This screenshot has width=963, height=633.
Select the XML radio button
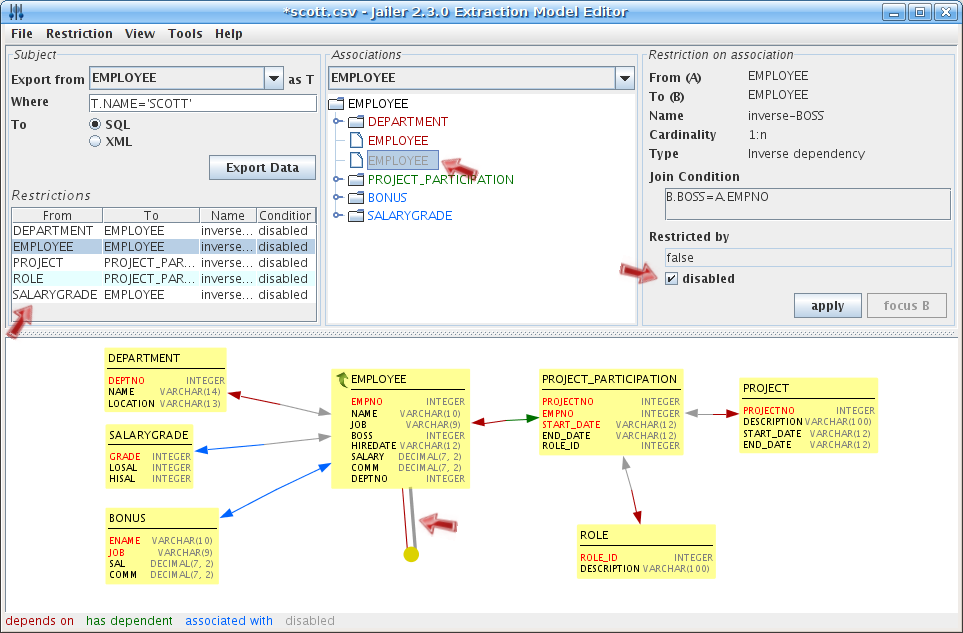(x=95, y=142)
